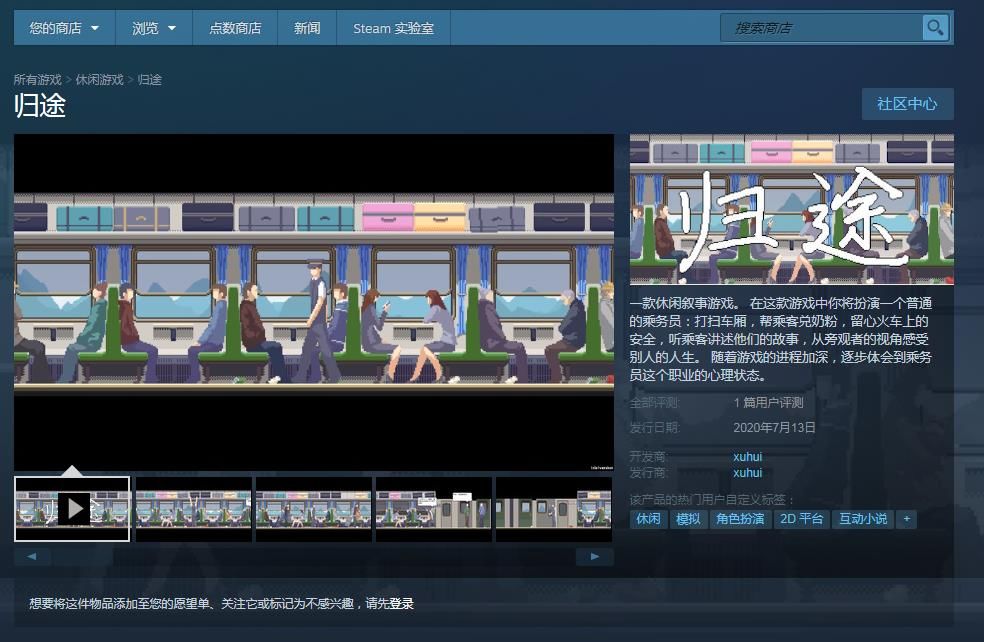Click the 角色扮演 tag
Screen dimensions: 984x642
741,519
